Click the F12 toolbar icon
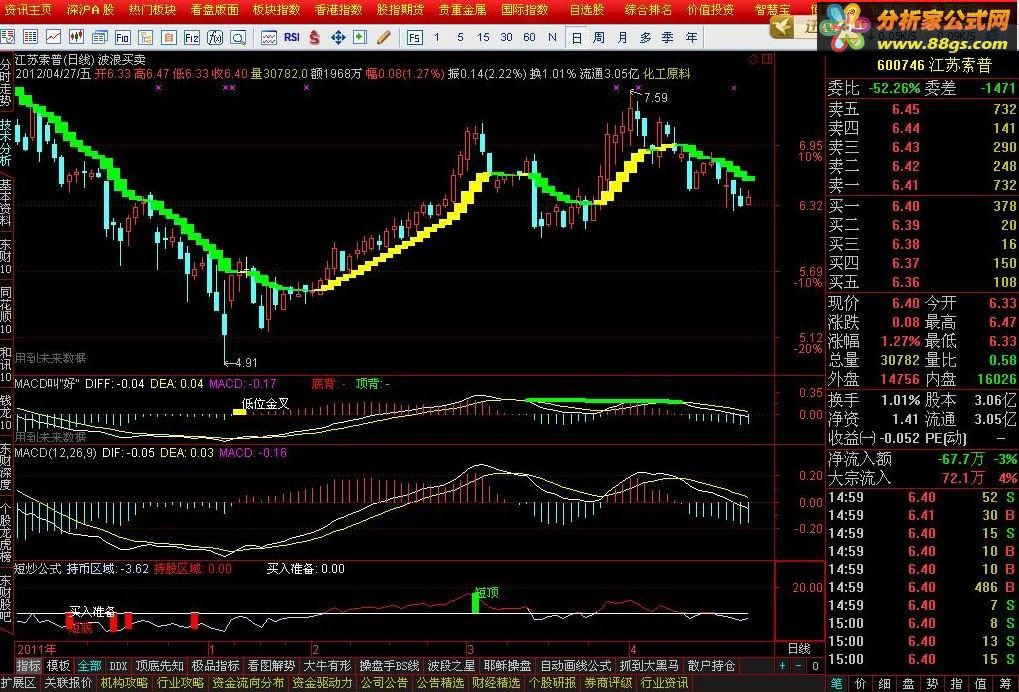 pos(191,37)
